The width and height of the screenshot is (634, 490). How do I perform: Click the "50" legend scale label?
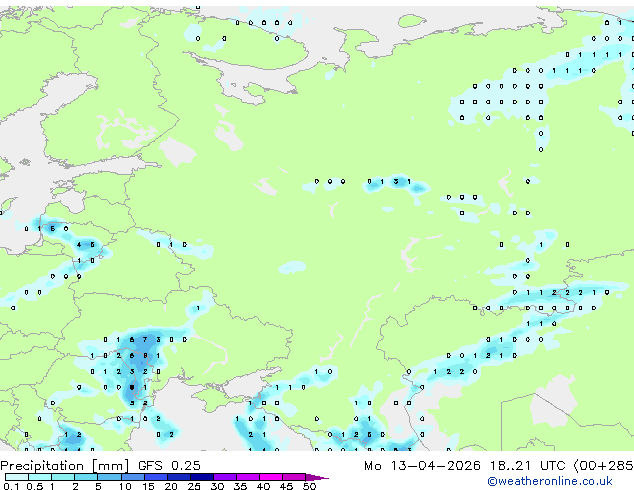coord(309,486)
